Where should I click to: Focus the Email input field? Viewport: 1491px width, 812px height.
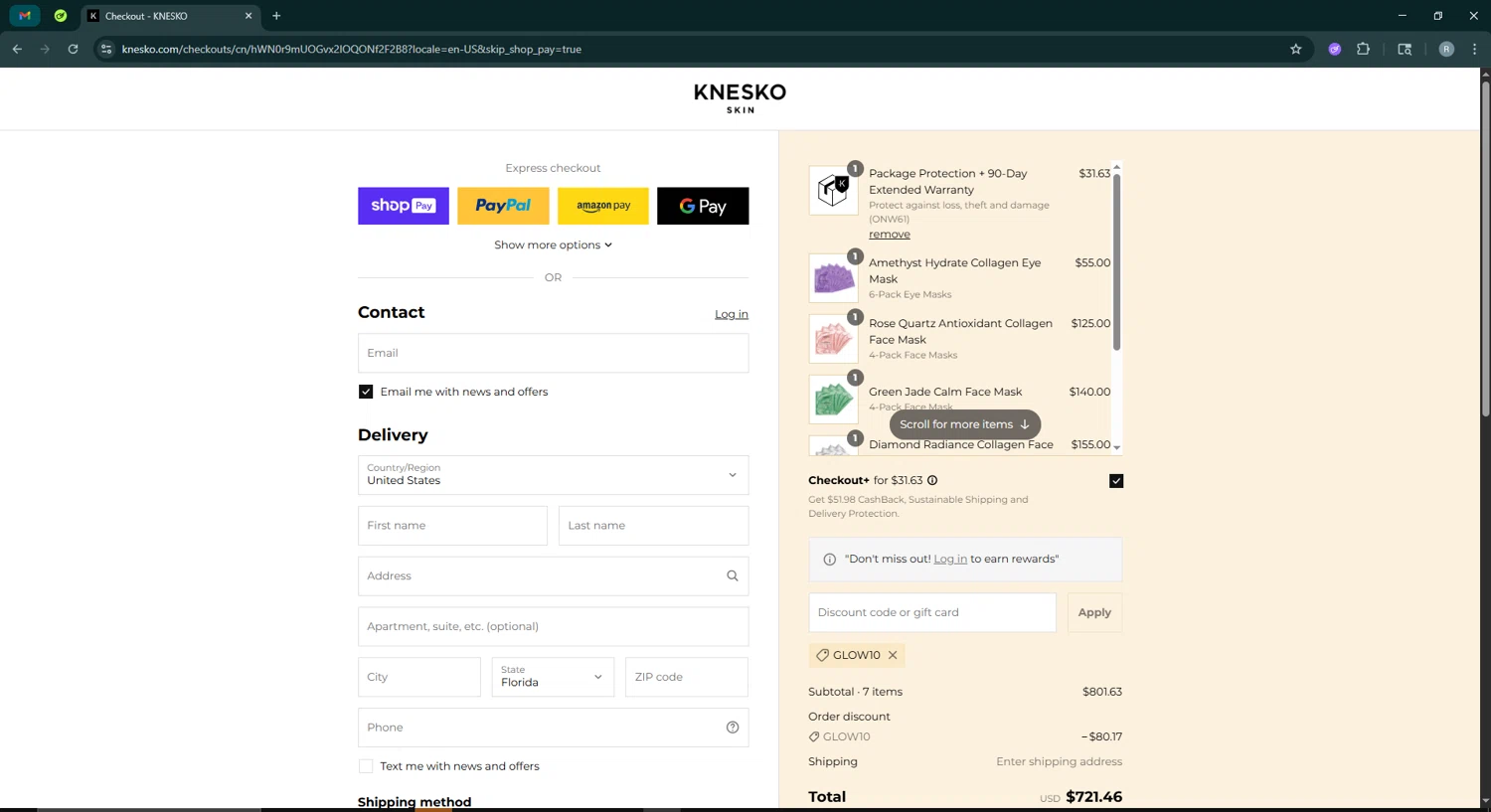553,353
